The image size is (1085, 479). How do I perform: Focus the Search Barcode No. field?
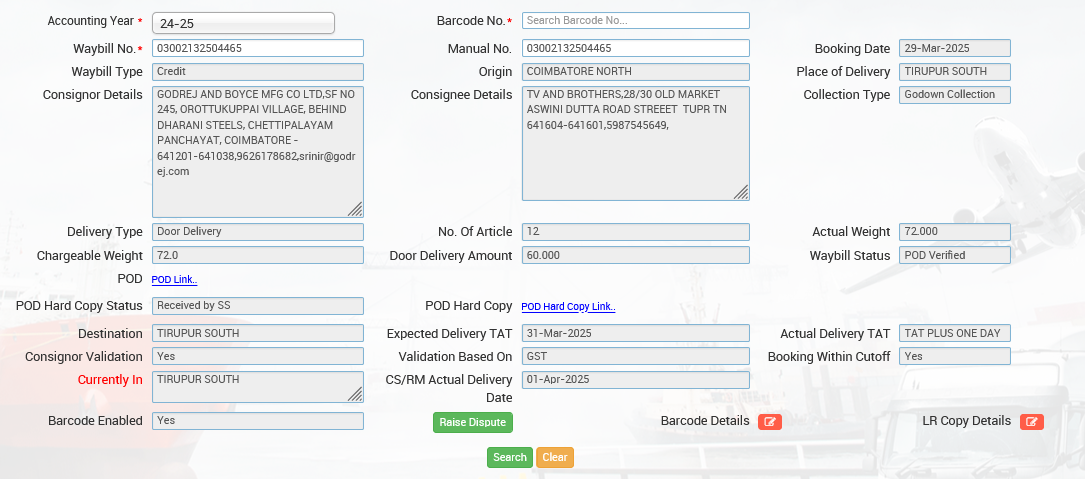tap(635, 20)
